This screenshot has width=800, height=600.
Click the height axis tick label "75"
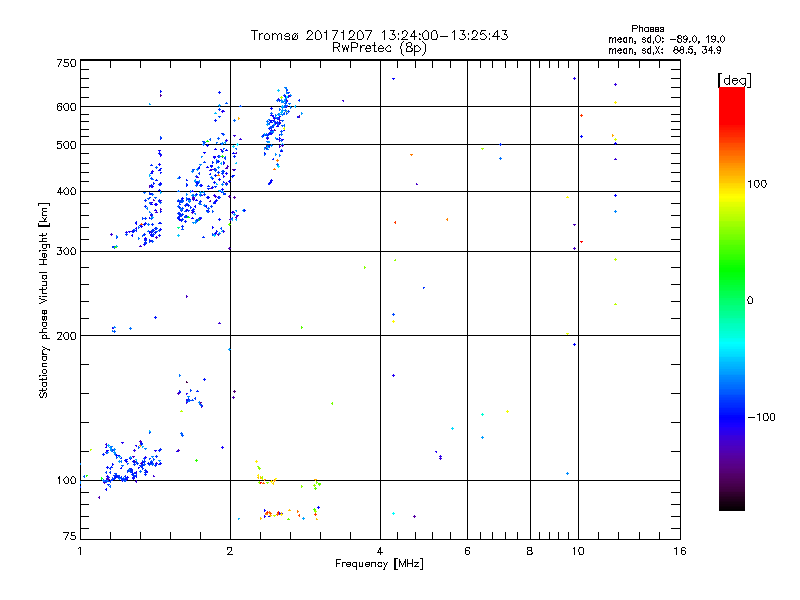click(x=70, y=536)
